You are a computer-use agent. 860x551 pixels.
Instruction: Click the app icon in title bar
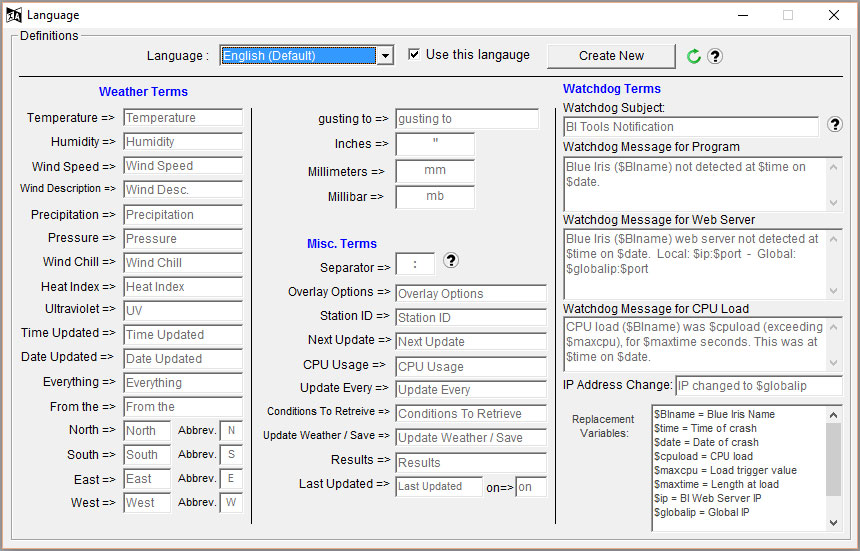click(14, 15)
